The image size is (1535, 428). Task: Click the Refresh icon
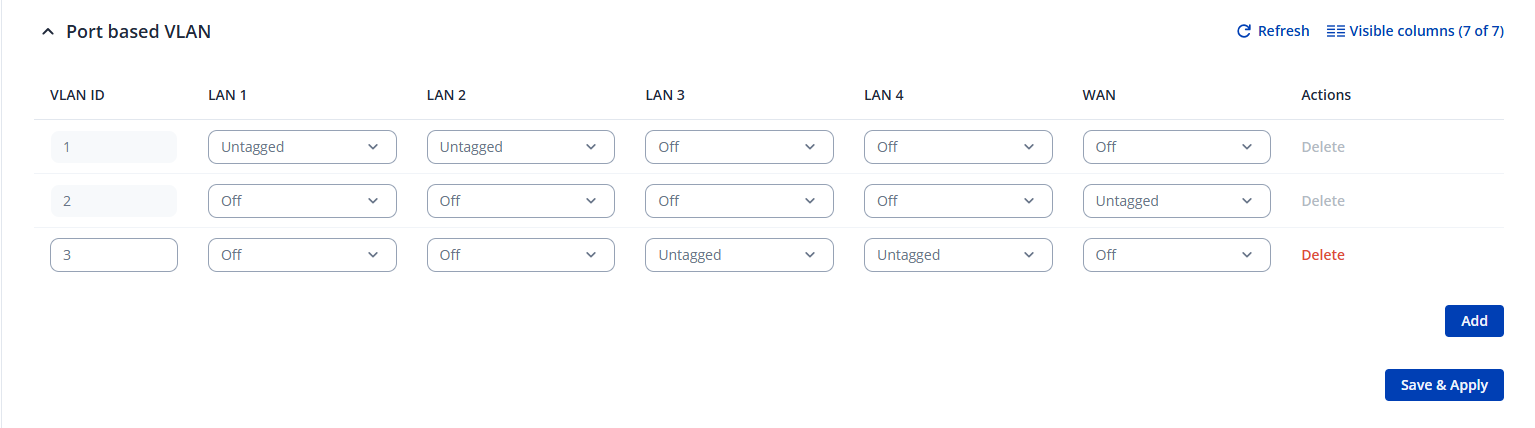click(1244, 31)
